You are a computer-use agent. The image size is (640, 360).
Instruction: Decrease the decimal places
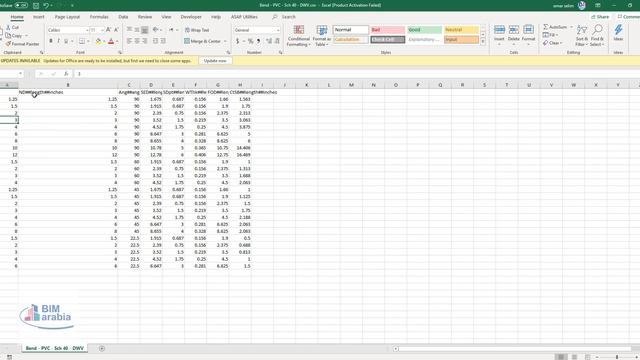click(277, 41)
